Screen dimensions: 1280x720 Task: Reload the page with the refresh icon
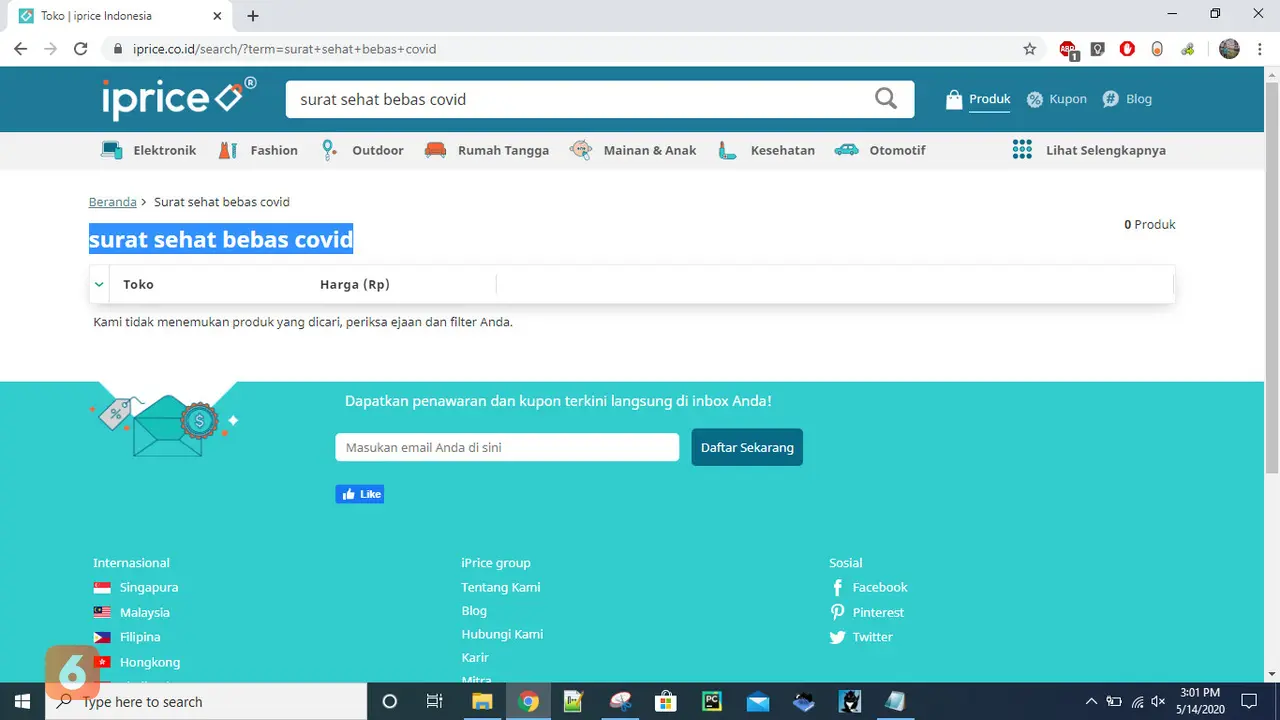point(81,49)
